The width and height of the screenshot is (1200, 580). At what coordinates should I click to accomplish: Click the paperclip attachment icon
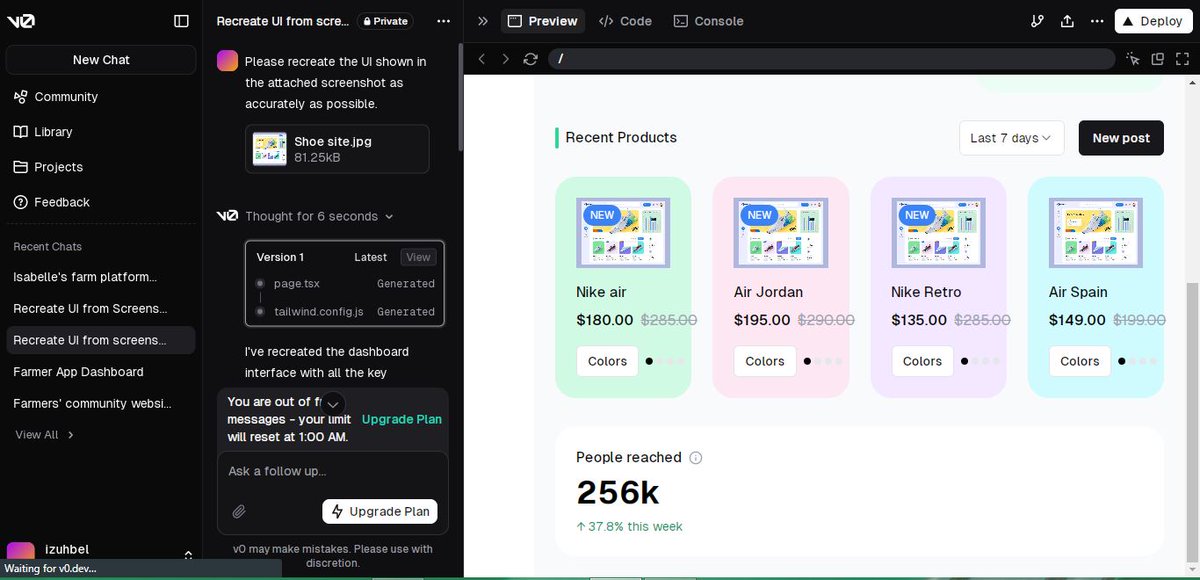[x=239, y=512]
